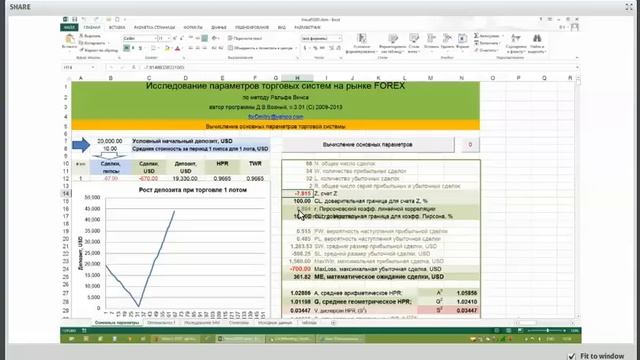Collapse the ribbon with the arrow
This screenshot has width=640, height=360.
click(577, 58)
